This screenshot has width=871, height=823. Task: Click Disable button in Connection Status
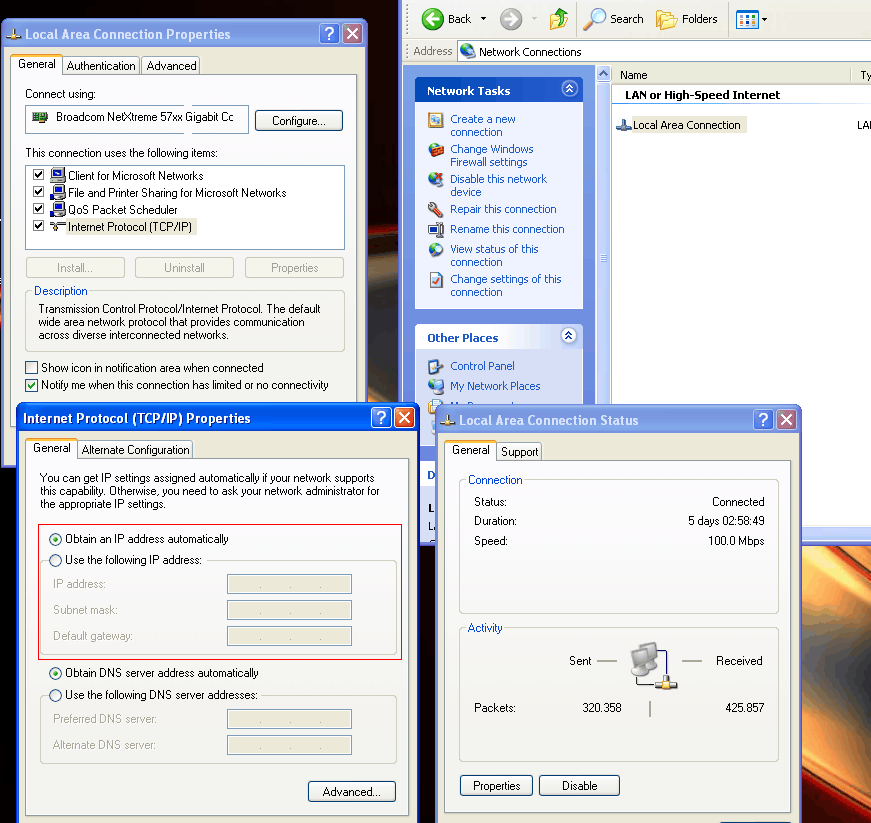[579, 786]
